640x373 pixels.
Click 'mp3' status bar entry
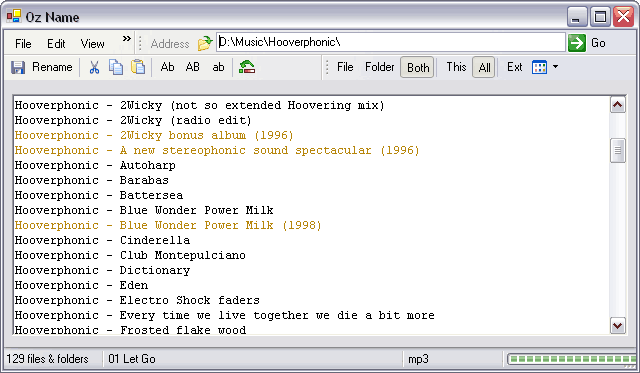(418, 359)
